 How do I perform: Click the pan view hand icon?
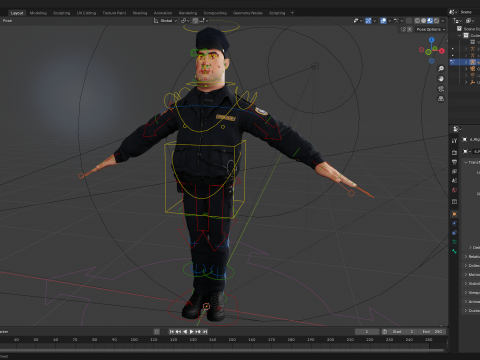click(x=441, y=79)
